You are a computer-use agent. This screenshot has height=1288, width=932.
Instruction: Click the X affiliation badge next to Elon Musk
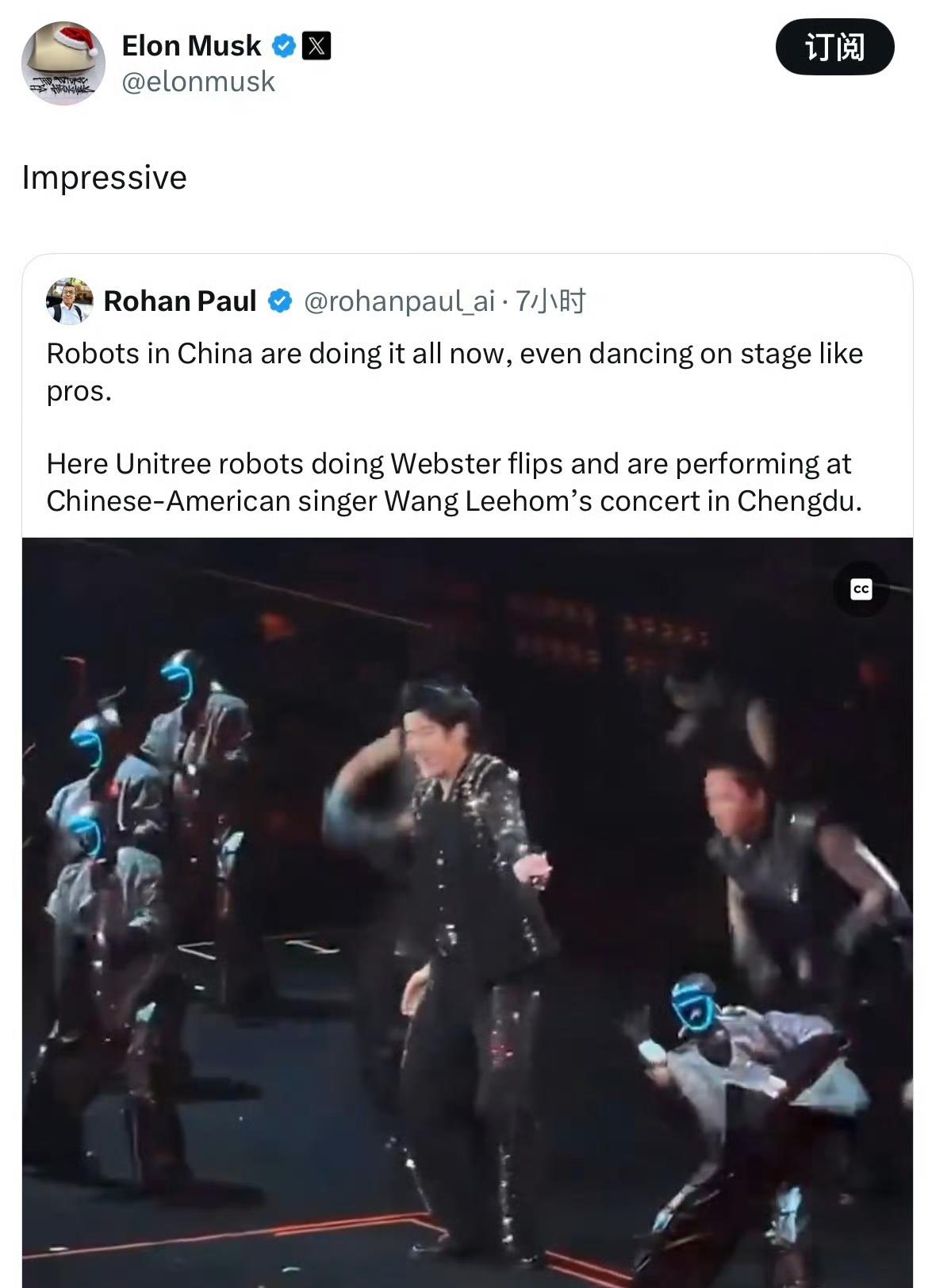316,45
